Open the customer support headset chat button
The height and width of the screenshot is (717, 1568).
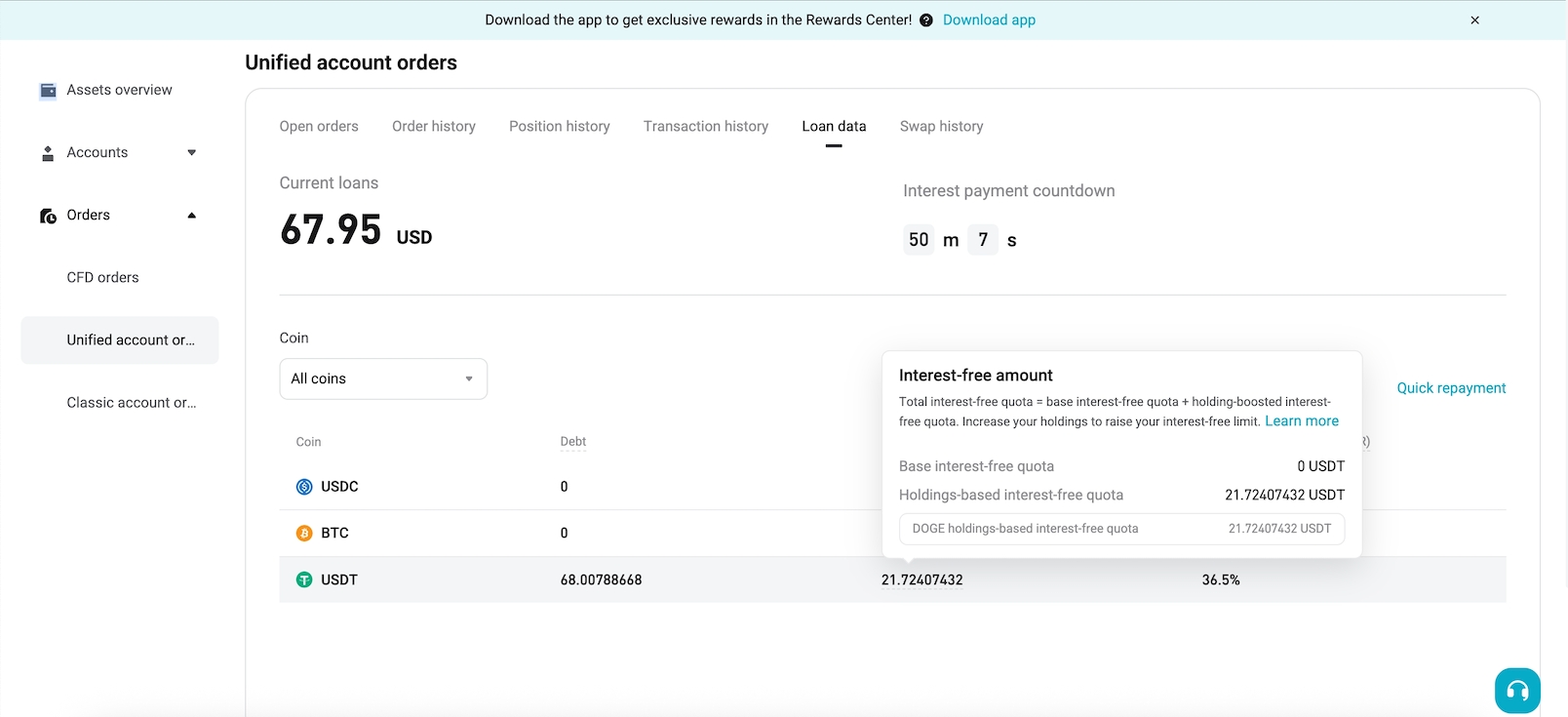pos(1517,691)
